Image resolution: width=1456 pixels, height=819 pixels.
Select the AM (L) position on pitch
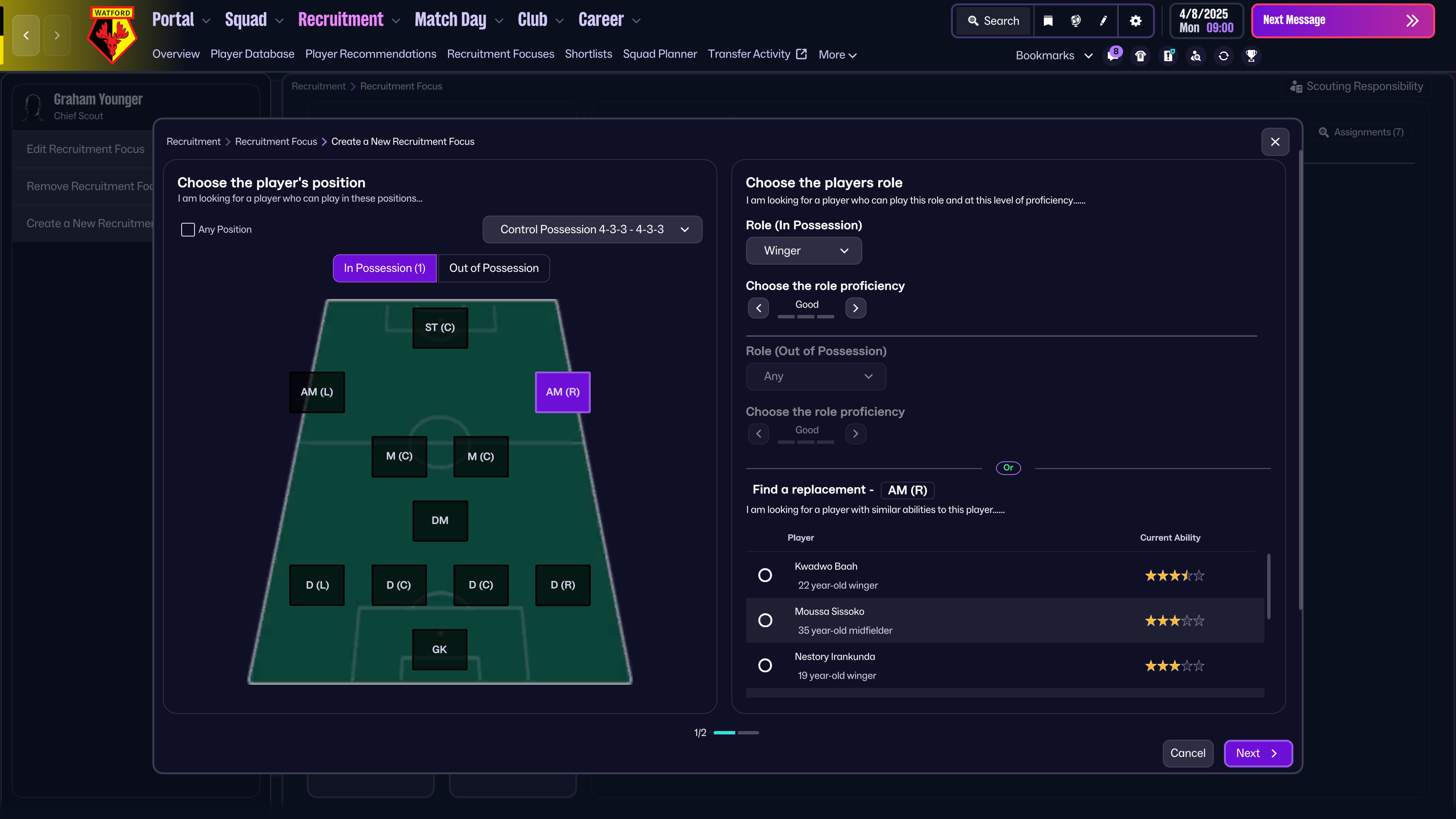(317, 392)
